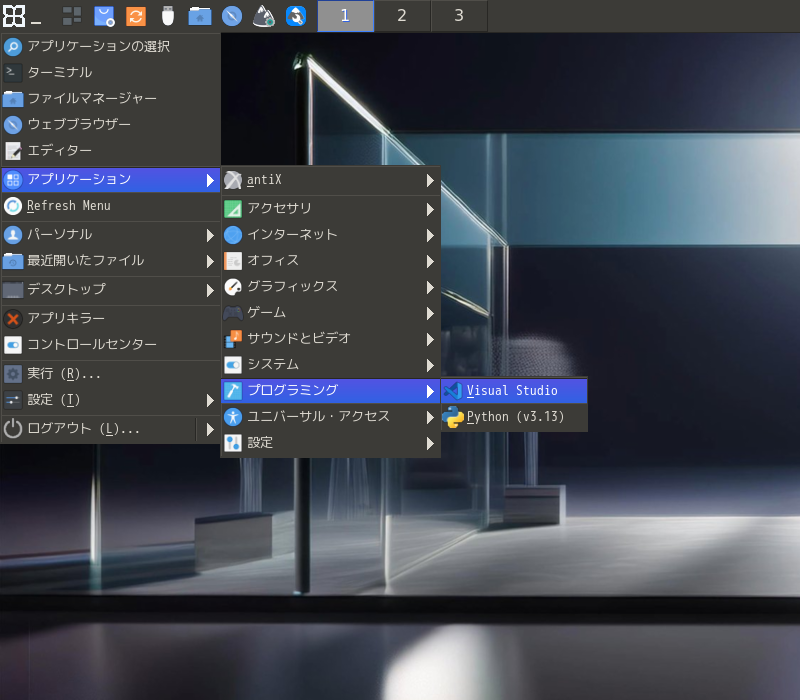Viewport: 800px width, 700px height.
Task: Click the web browser compass icon in taskbar
Action: pyautogui.click(x=232, y=16)
